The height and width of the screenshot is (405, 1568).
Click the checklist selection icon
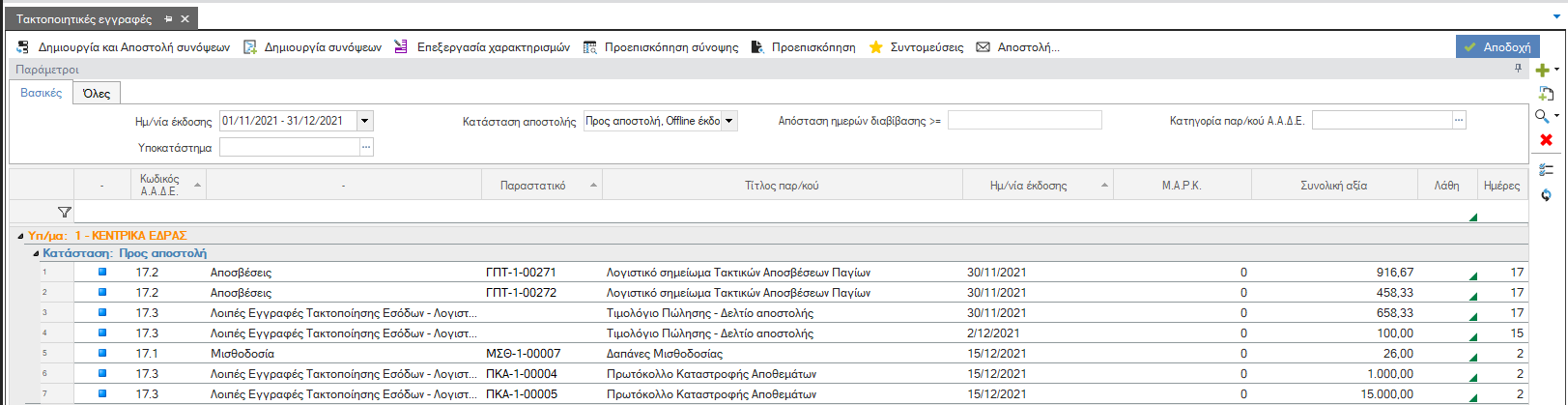(1546, 169)
